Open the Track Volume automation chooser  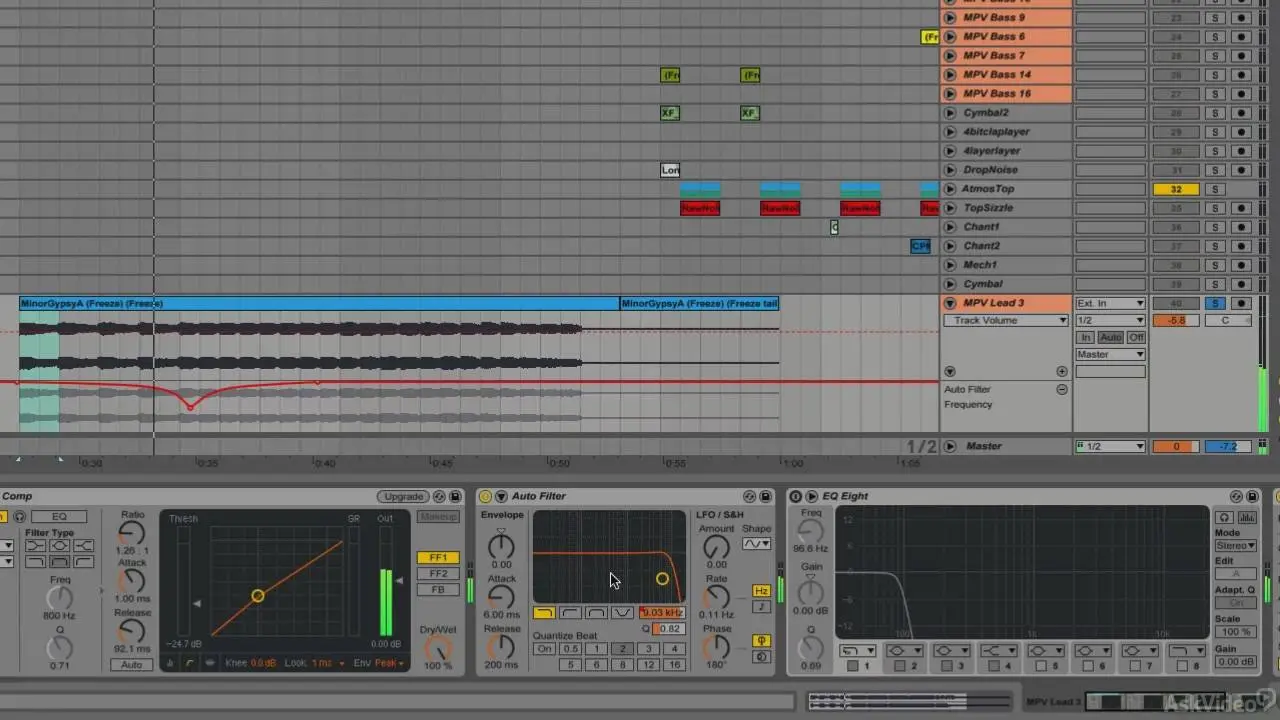pyautogui.click(x=1006, y=321)
